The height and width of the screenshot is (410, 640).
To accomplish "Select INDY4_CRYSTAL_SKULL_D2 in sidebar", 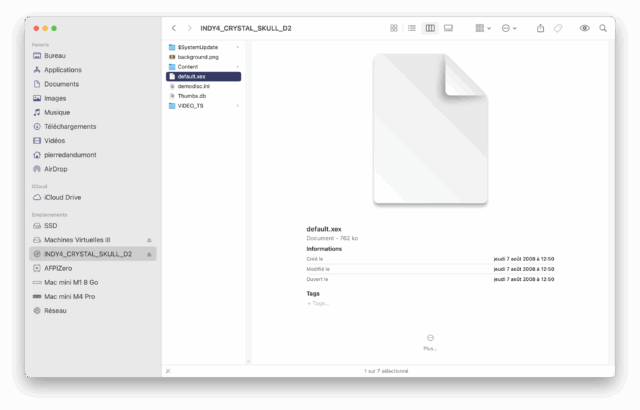I will (93, 254).
